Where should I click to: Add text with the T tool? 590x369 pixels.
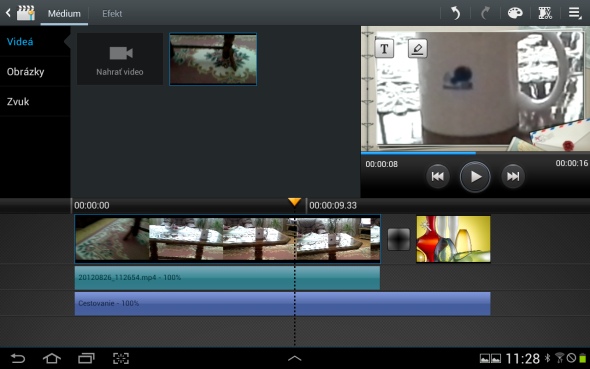384,48
